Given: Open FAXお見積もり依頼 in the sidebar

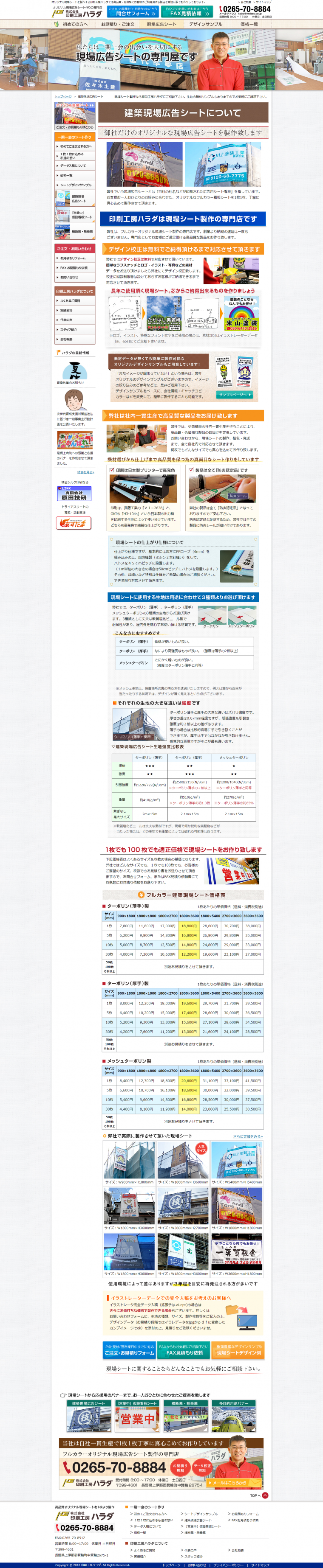Looking at the screenshot, I should point(74,268).
